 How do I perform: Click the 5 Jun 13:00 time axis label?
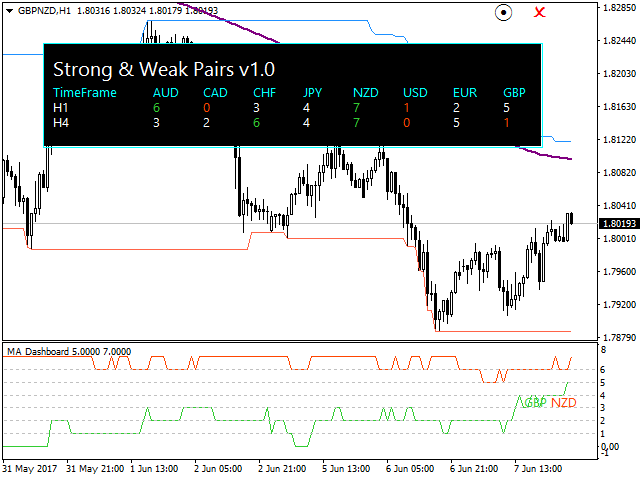347,468
